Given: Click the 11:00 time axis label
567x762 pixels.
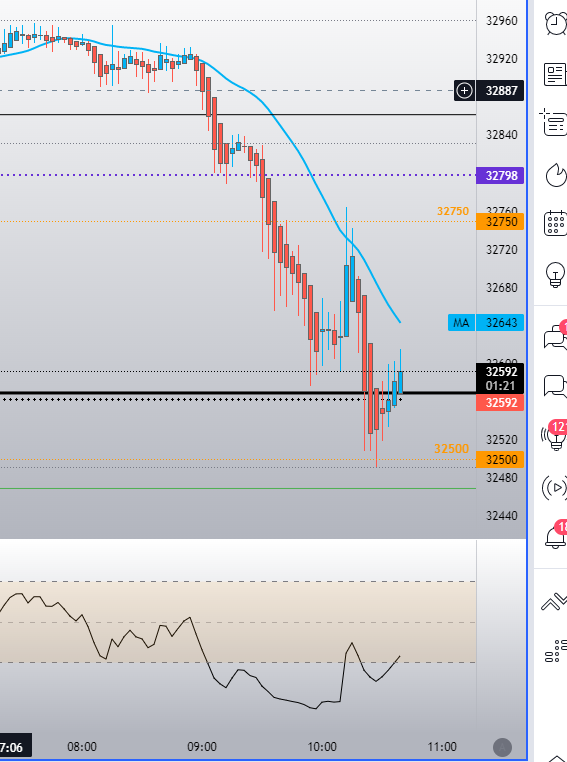Looking at the screenshot, I should 442,746.
